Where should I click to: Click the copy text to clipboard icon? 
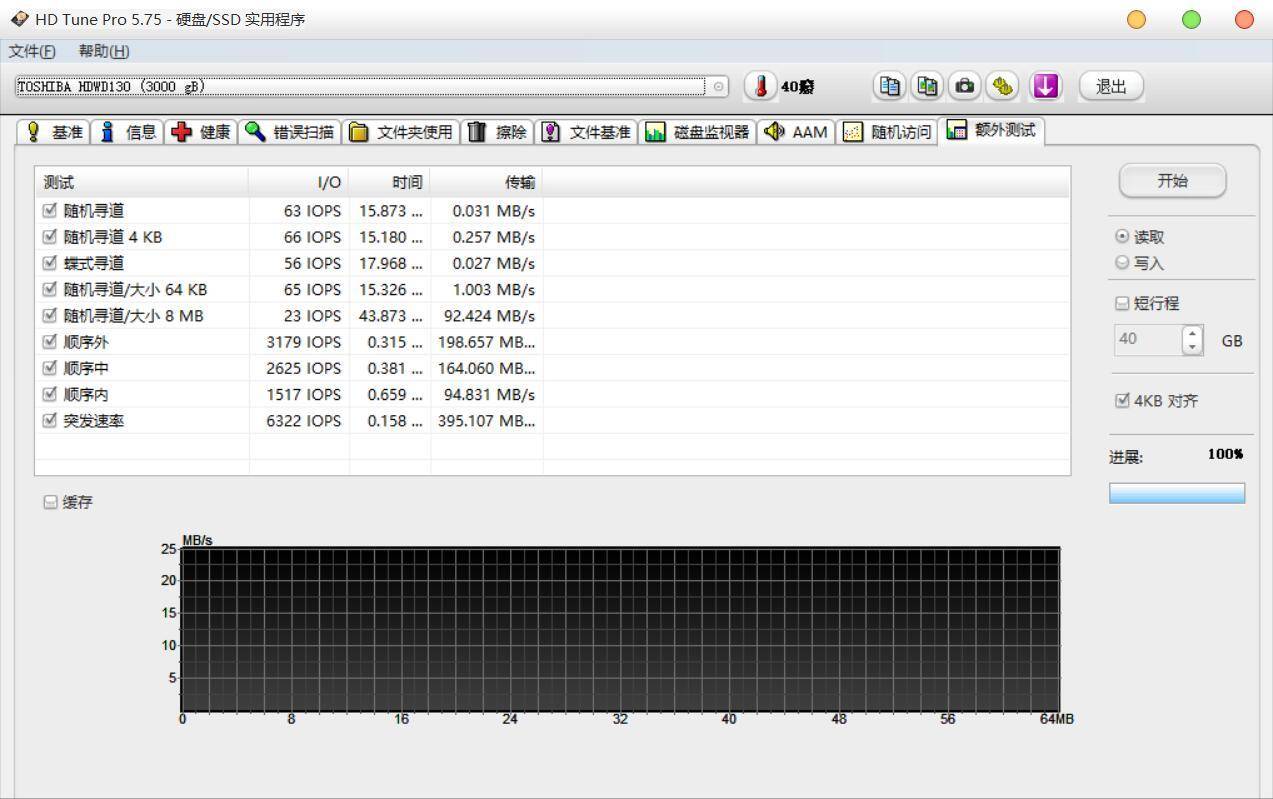point(889,86)
